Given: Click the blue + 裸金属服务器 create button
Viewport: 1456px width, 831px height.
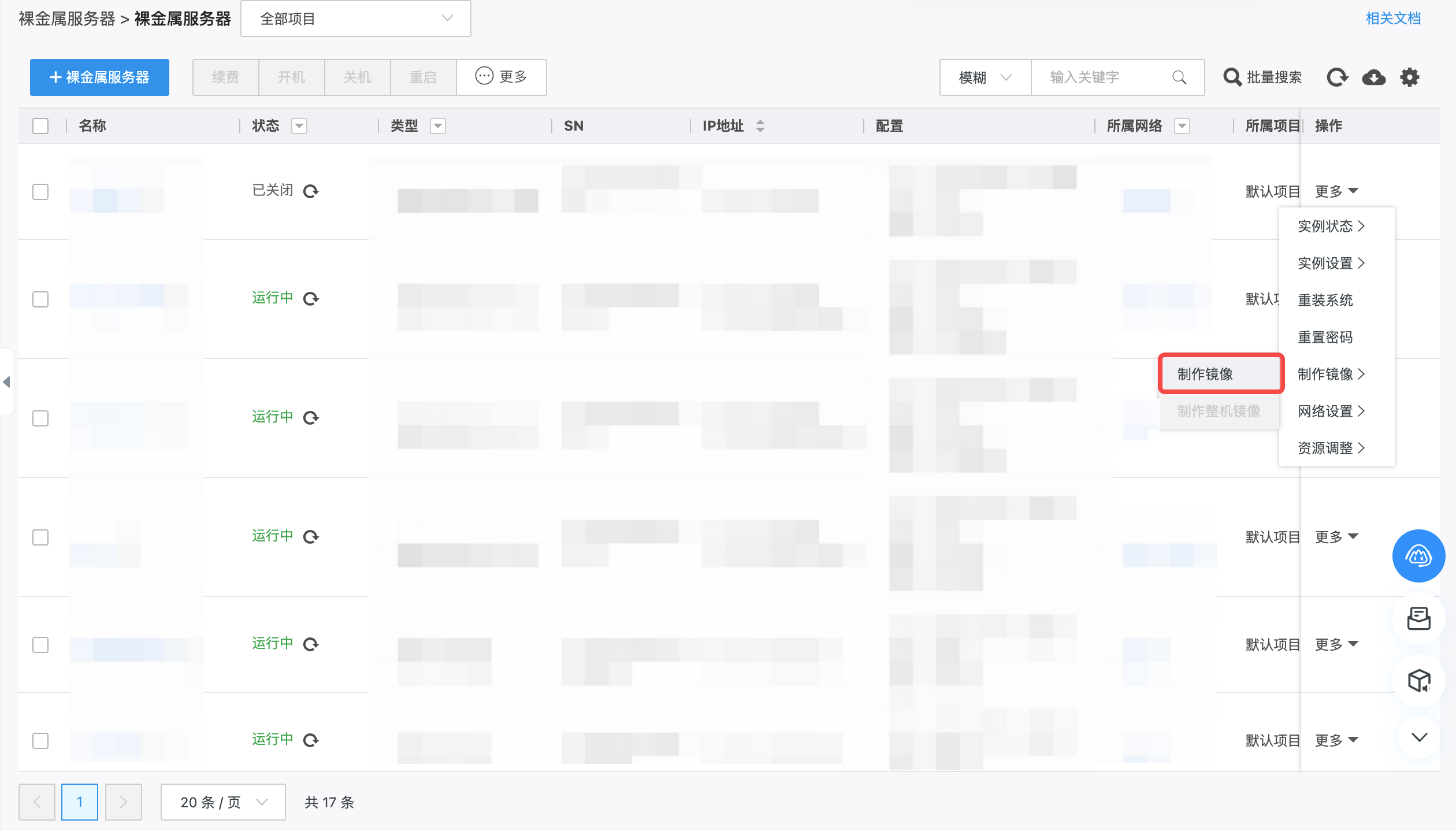Looking at the screenshot, I should click(x=99, y=77).
